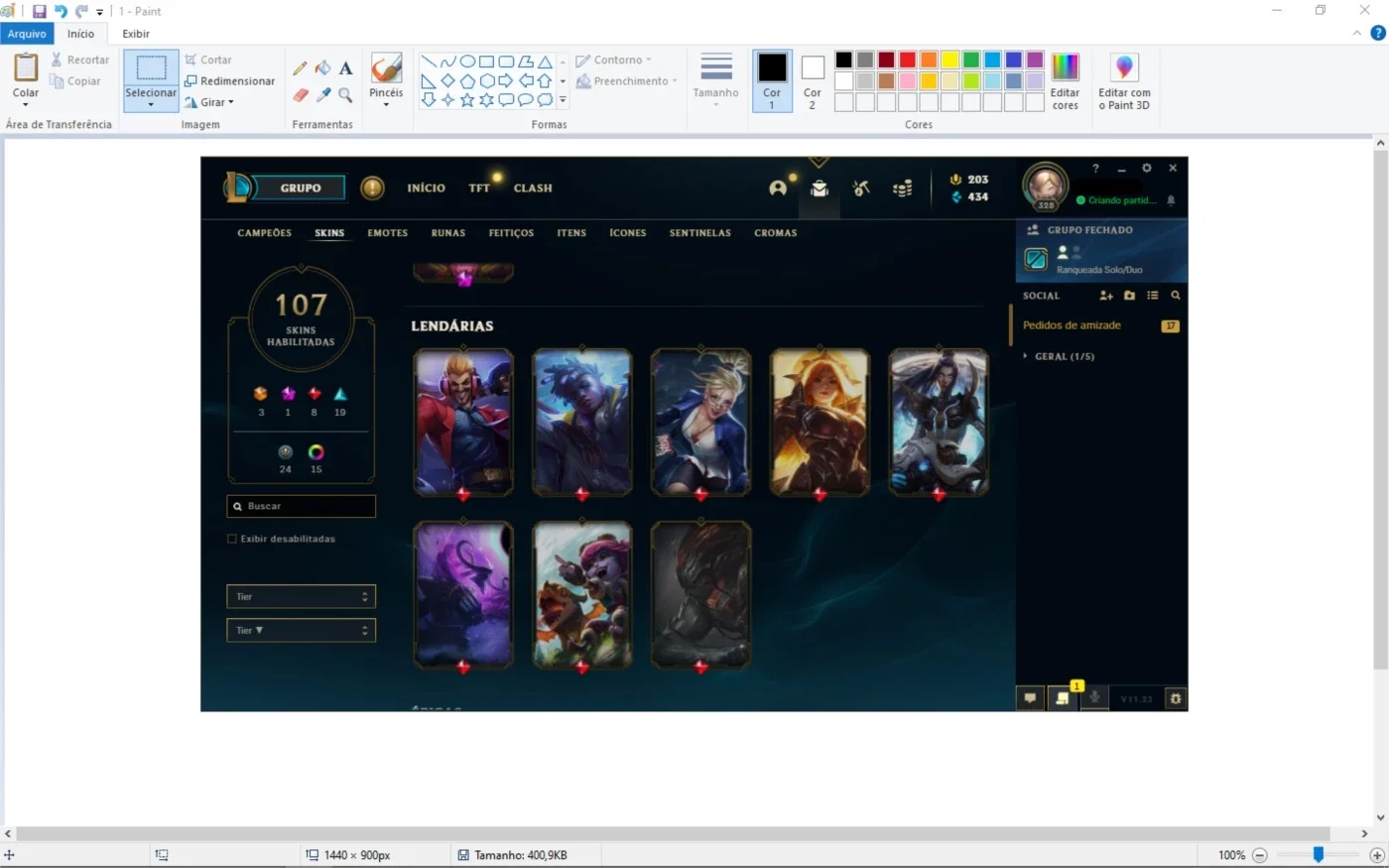Choose the Curve shape

448,62
